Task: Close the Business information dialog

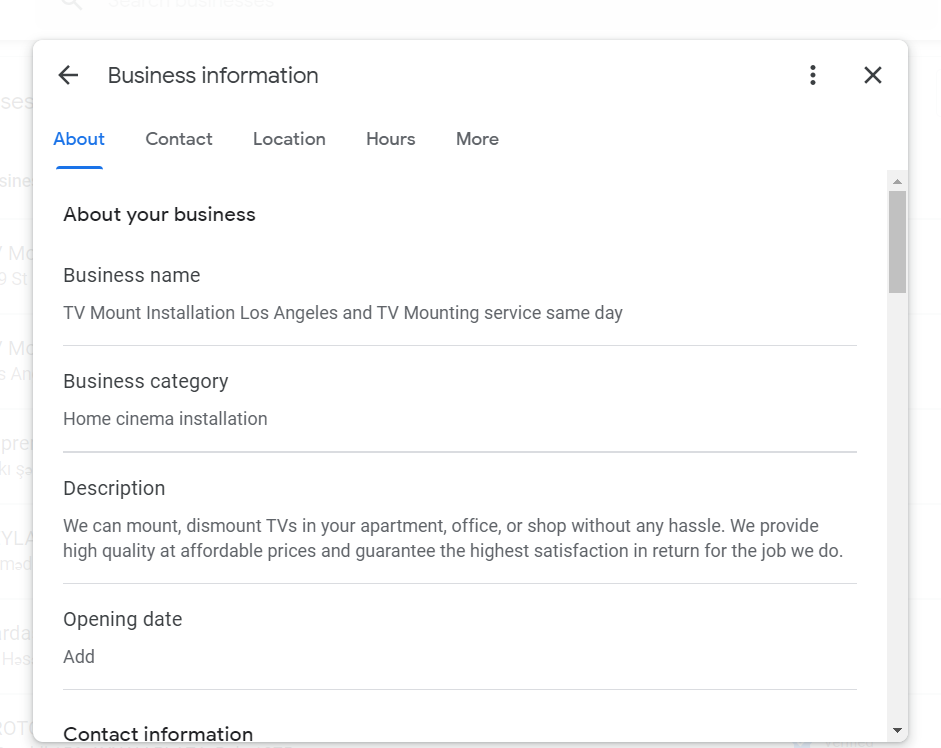Action: [872, 75]
